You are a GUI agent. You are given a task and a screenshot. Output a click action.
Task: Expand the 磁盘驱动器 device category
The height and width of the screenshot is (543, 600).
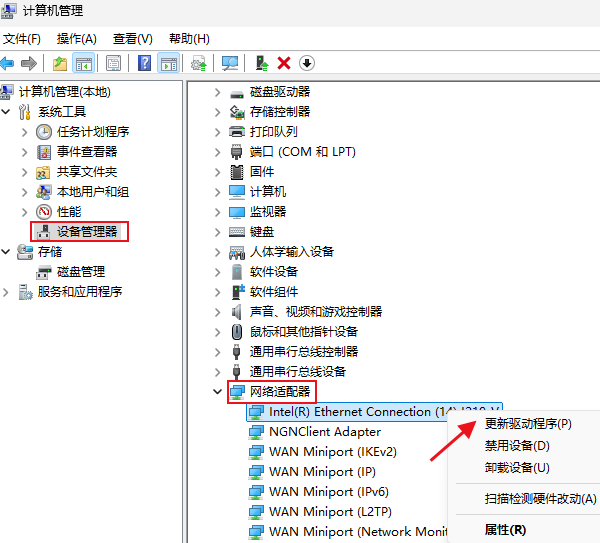click(x=217, y=92)
